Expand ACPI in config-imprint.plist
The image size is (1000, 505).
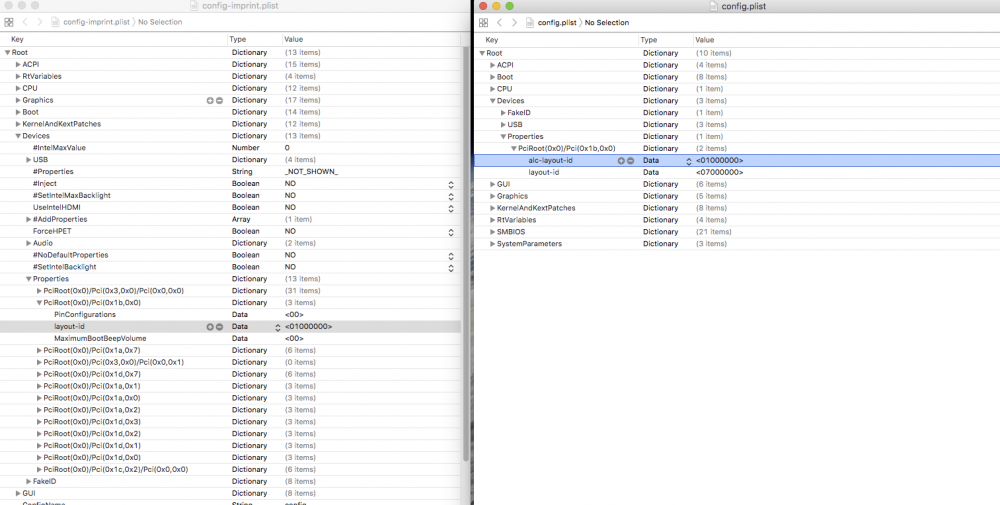(x=18, y=64)
